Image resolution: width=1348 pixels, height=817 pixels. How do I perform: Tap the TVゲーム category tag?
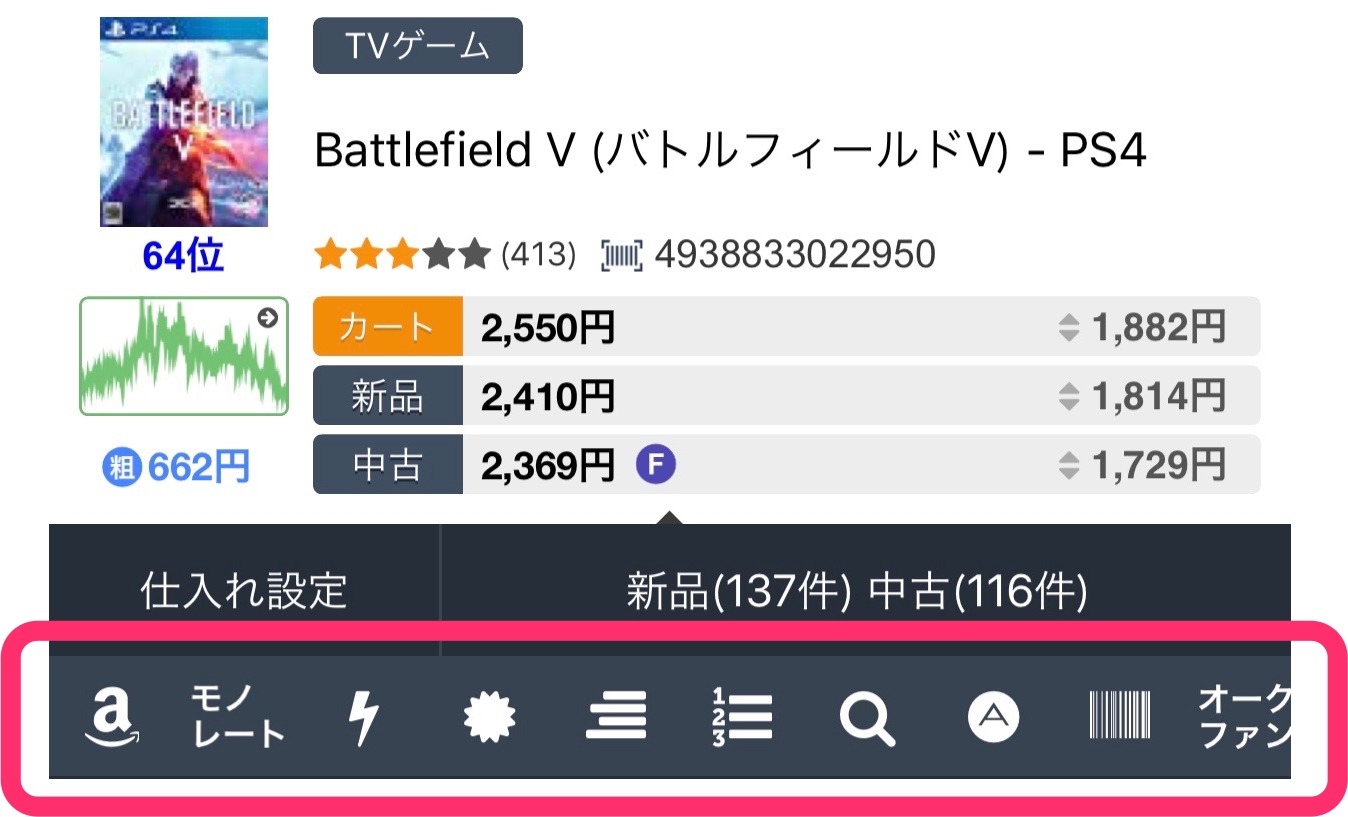417,46
